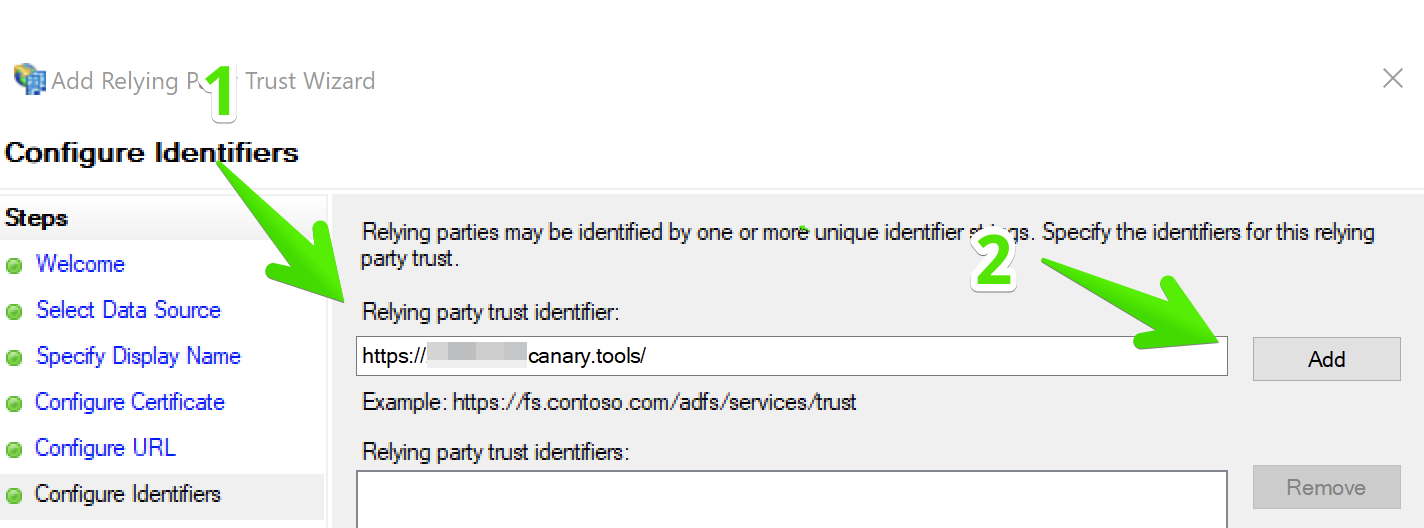
Task: Open the Configure Certificate step
Action: [x=130, y=402]
